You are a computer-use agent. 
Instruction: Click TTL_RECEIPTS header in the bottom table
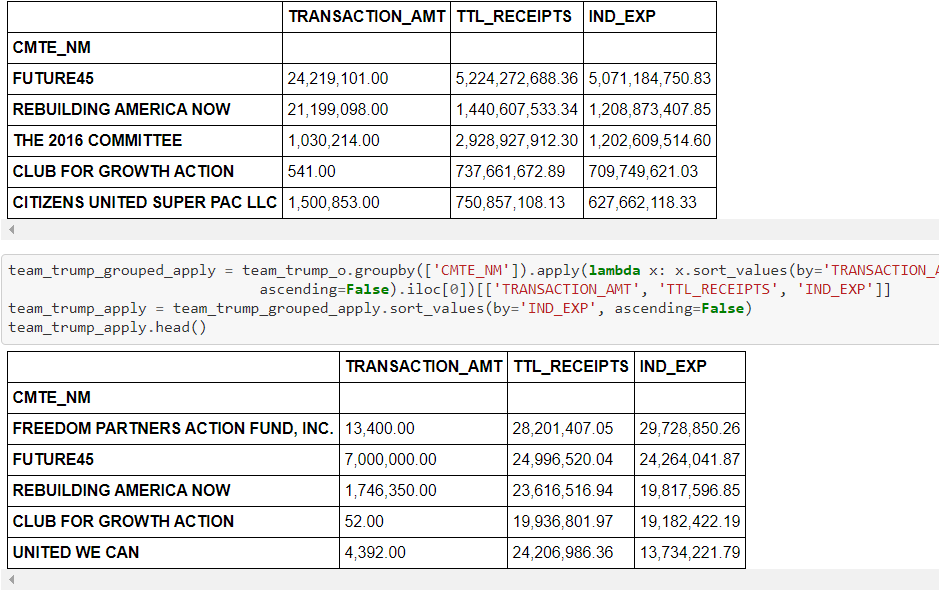(571, 366)
